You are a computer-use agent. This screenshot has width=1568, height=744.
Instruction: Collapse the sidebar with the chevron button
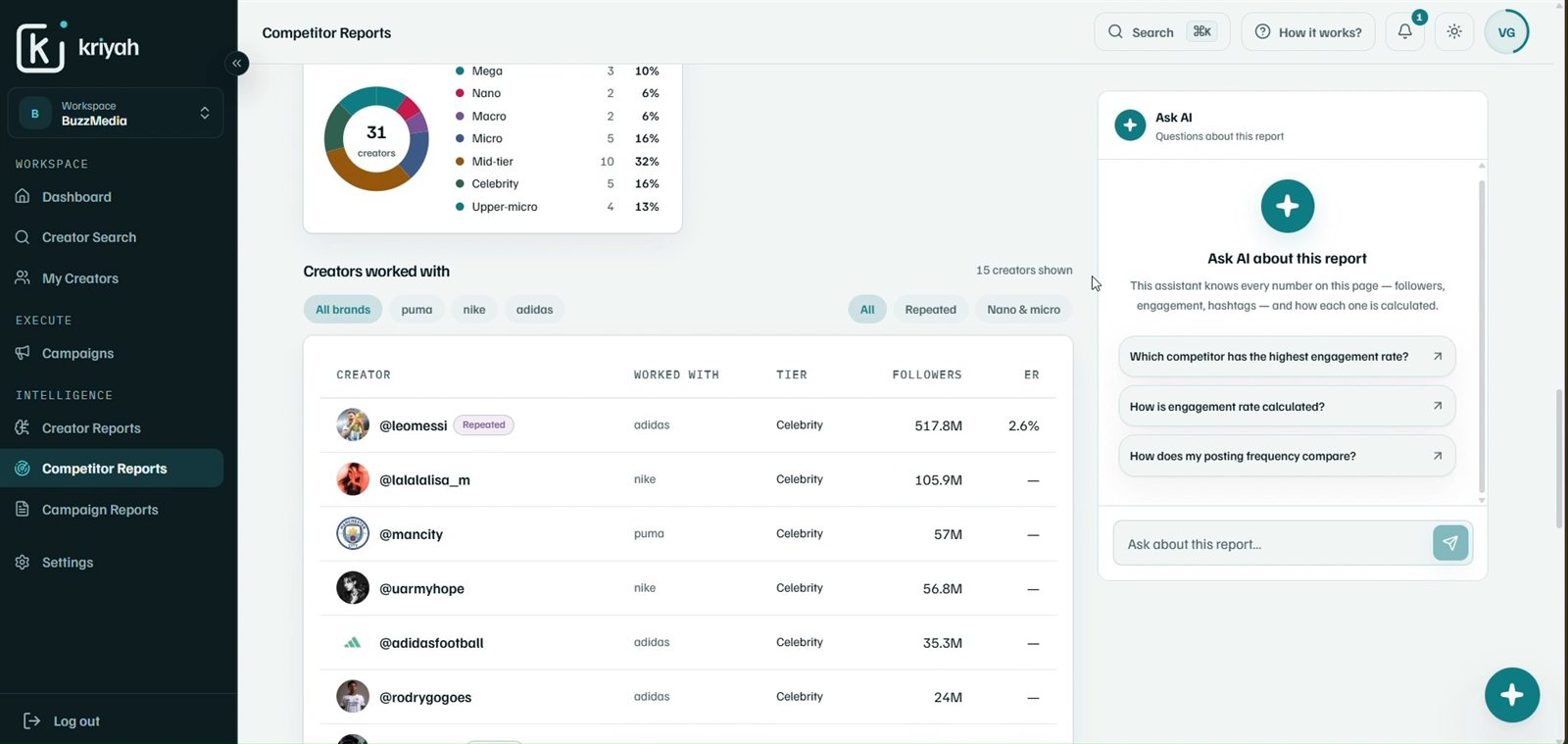236,64
